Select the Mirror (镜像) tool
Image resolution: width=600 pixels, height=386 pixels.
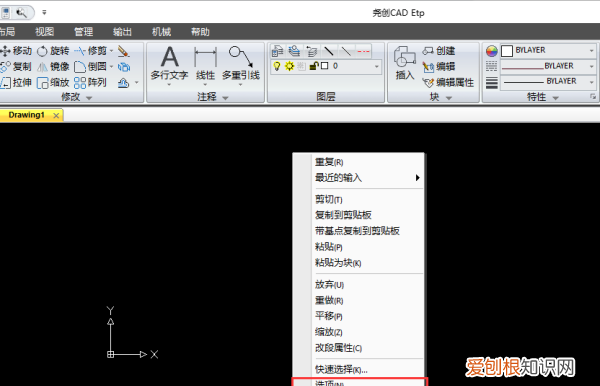(53, 67)
